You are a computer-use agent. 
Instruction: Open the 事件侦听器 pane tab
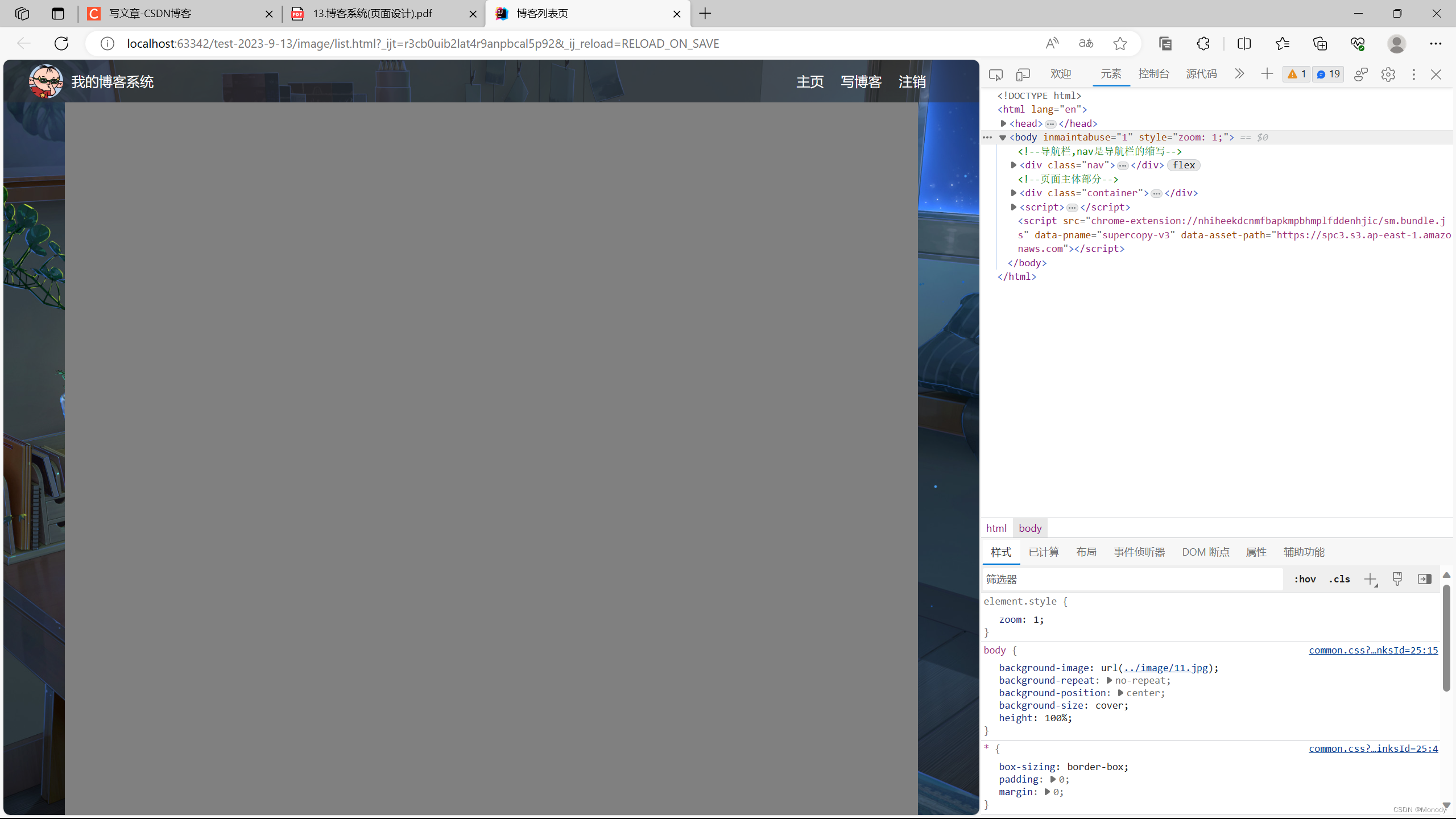pos(1139,552)
